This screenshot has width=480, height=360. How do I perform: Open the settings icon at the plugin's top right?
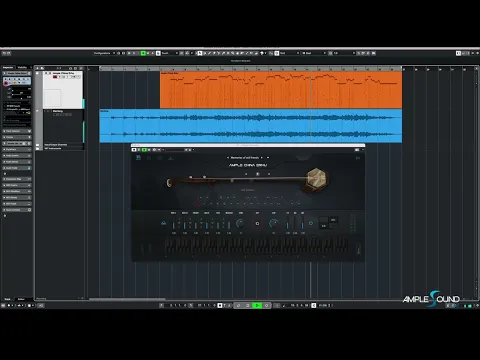click(x=358, y=158)
